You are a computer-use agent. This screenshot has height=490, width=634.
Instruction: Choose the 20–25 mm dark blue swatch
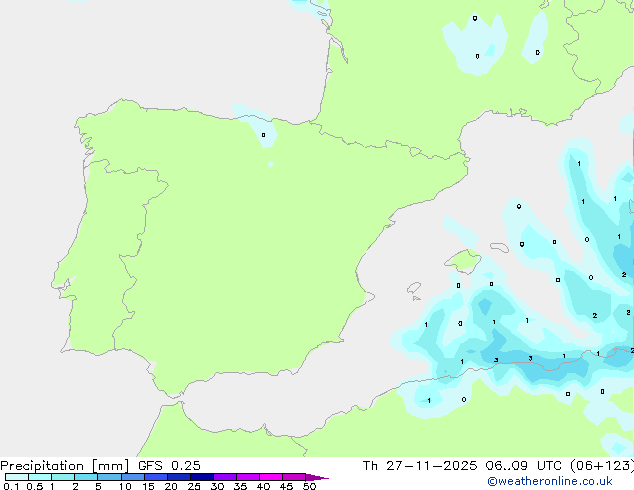(x=178, y=477)
